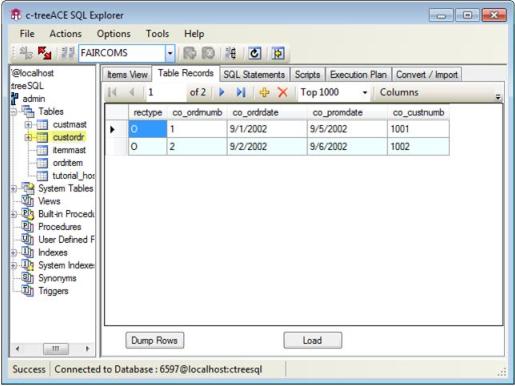
Task: Click the cell containing 9/1/2002
Action: click(267, 129)
